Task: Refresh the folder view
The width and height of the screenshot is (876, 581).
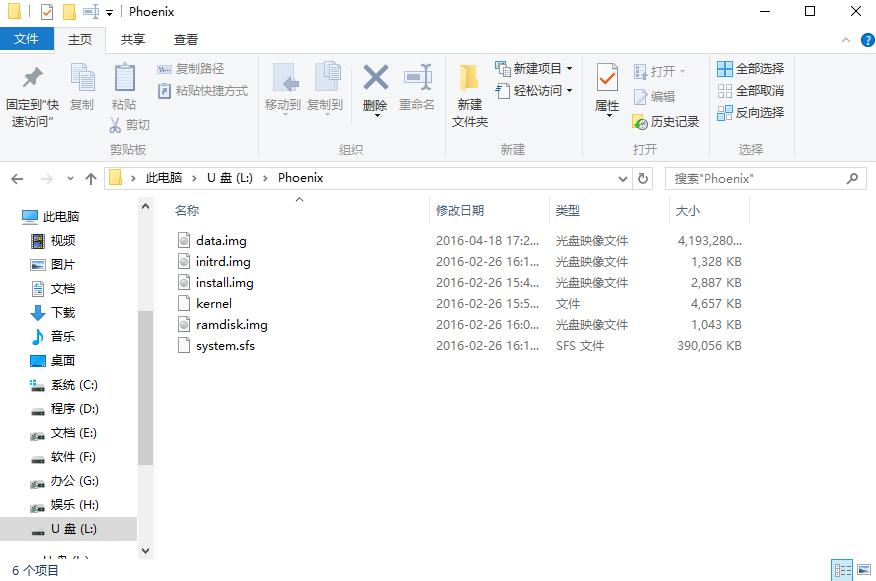Action: 639,177
